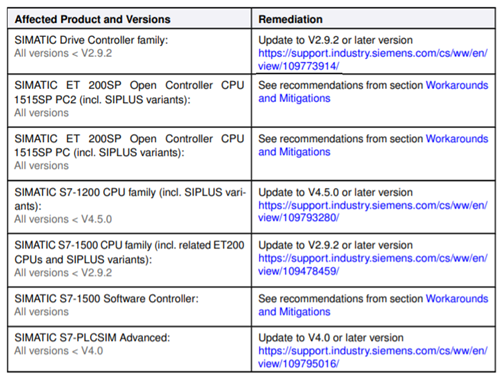
Task: Select the SIMATIC S7-PLCSIM Advanced text
Action: pyautogui.click(x=92, y=338)
